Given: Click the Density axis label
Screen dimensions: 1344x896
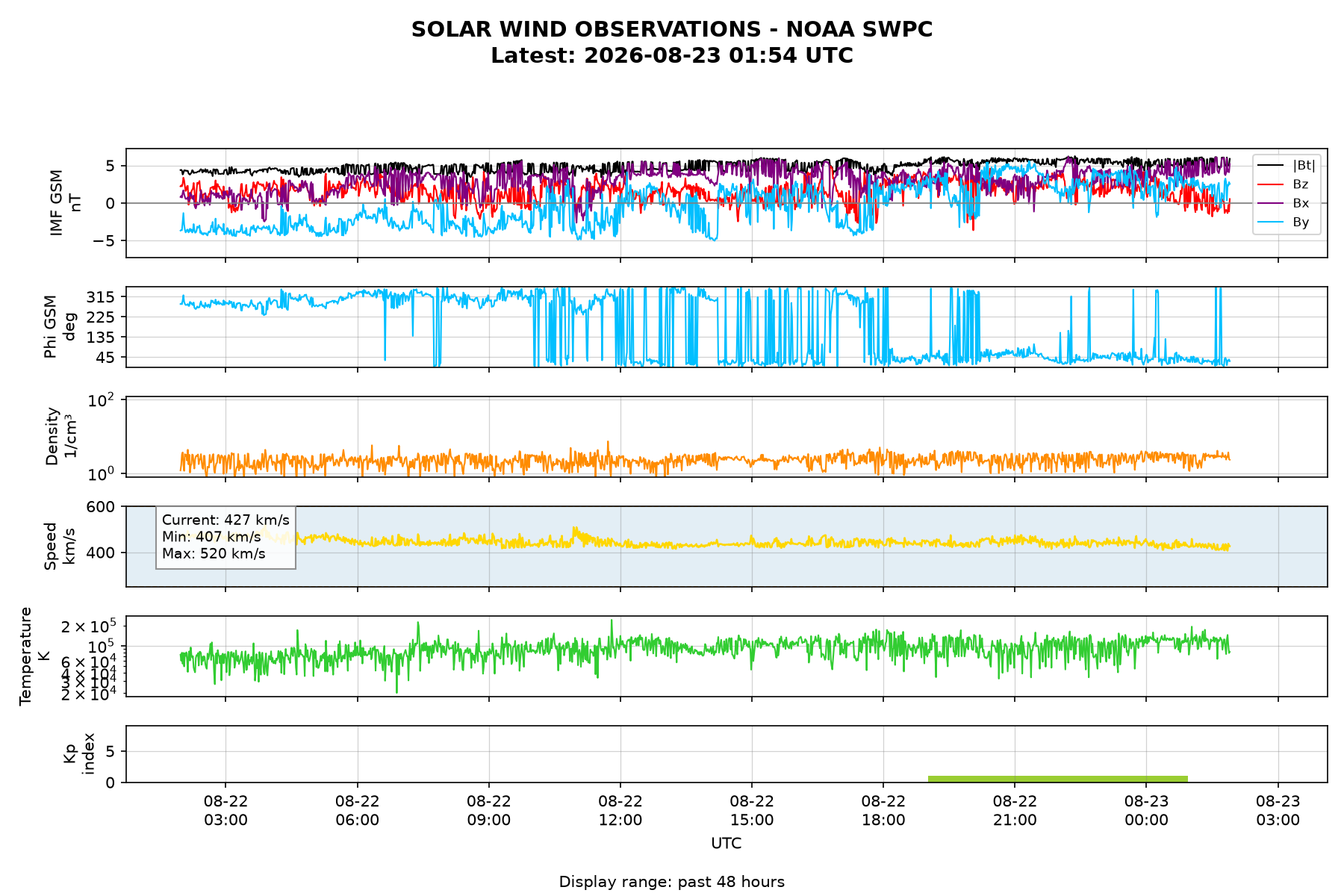Looking at the screenshot, I should tap(60, 436).
